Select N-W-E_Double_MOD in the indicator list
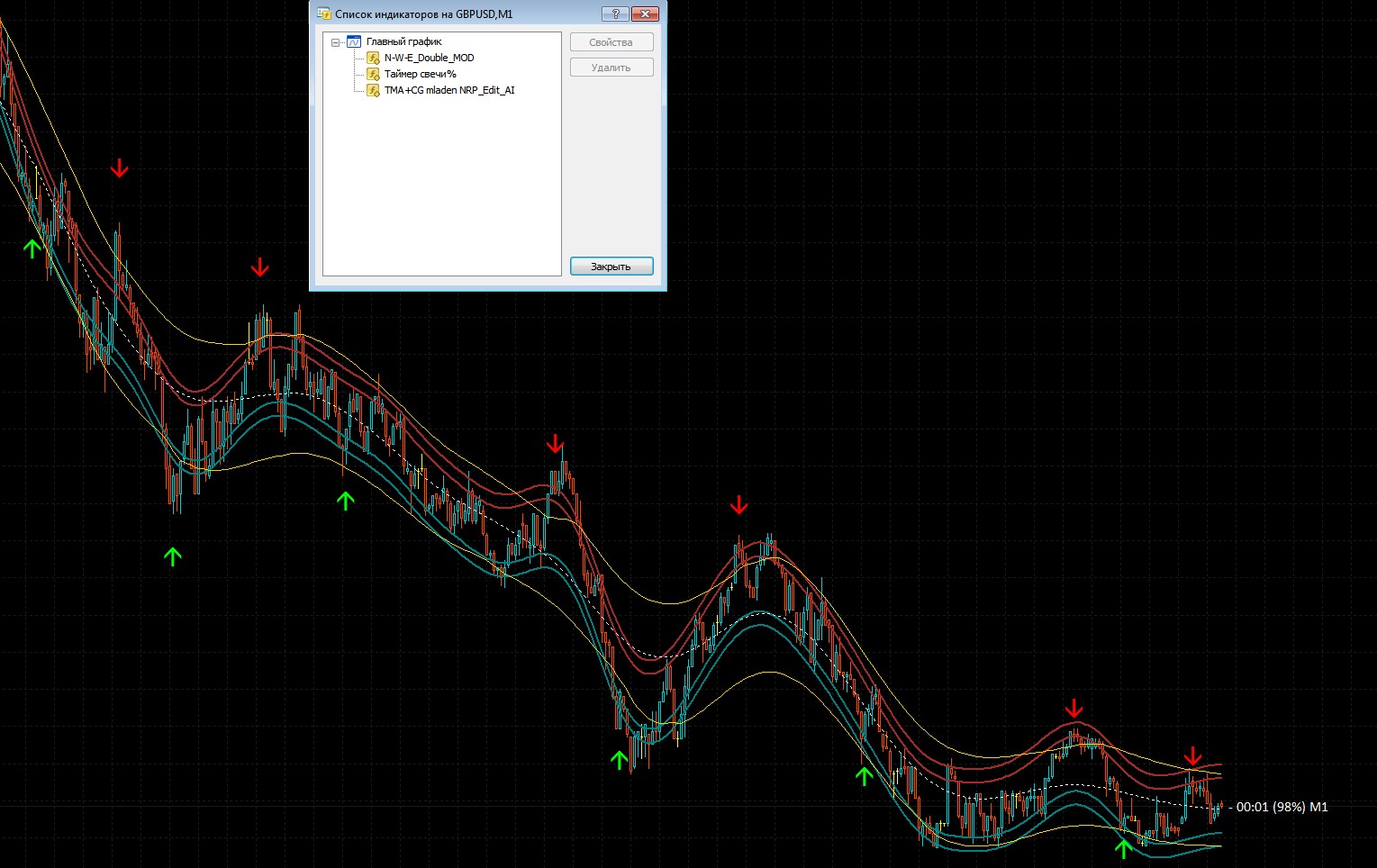This screenshot has width=1377, height=868. pyautogui.click(x=429, y=58)
